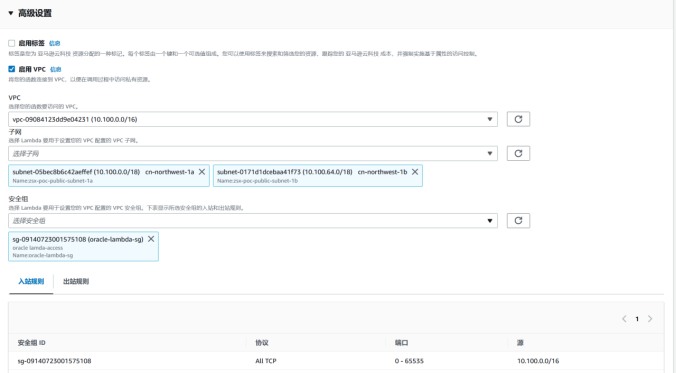Remove subnet cn-northwest-1a chip
This screenshot has height=373, width=676.
tap(202, 172)
